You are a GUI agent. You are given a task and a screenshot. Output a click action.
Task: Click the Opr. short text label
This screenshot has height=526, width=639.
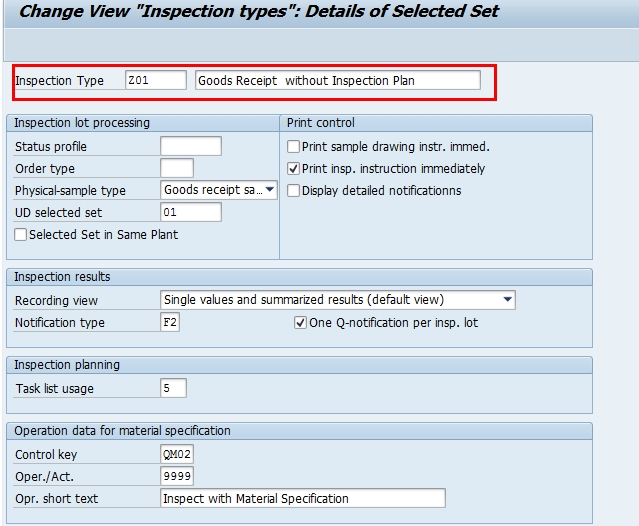click(x=57, y=499)
